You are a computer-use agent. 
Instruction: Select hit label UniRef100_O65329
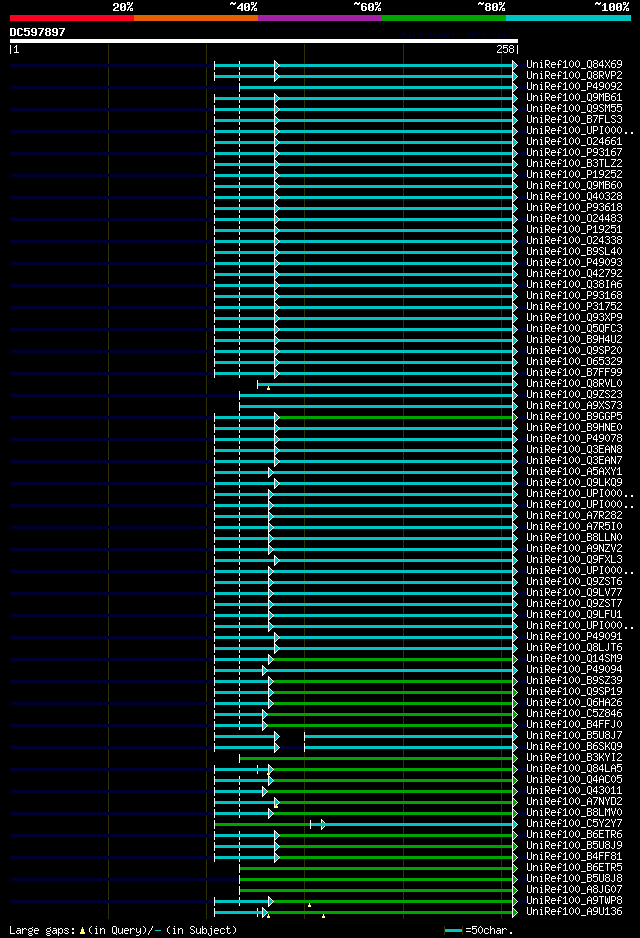pos(574,361)
